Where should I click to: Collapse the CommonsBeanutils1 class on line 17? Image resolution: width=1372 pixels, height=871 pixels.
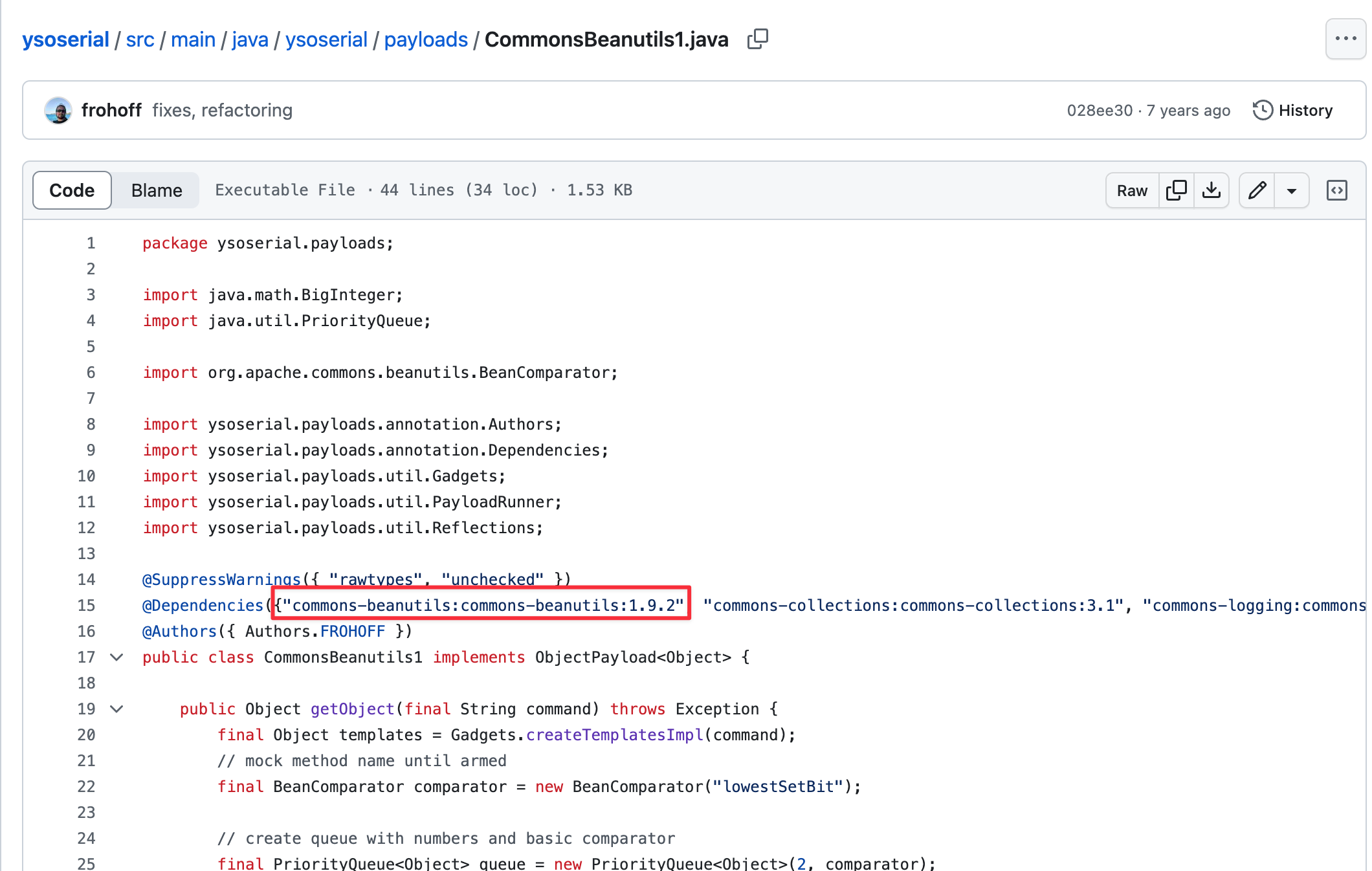tap(116, 657)
